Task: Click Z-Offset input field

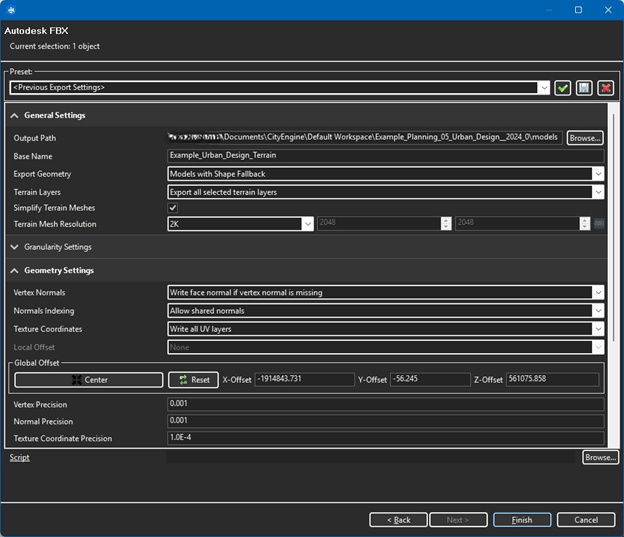Action: tap(552, 379)
